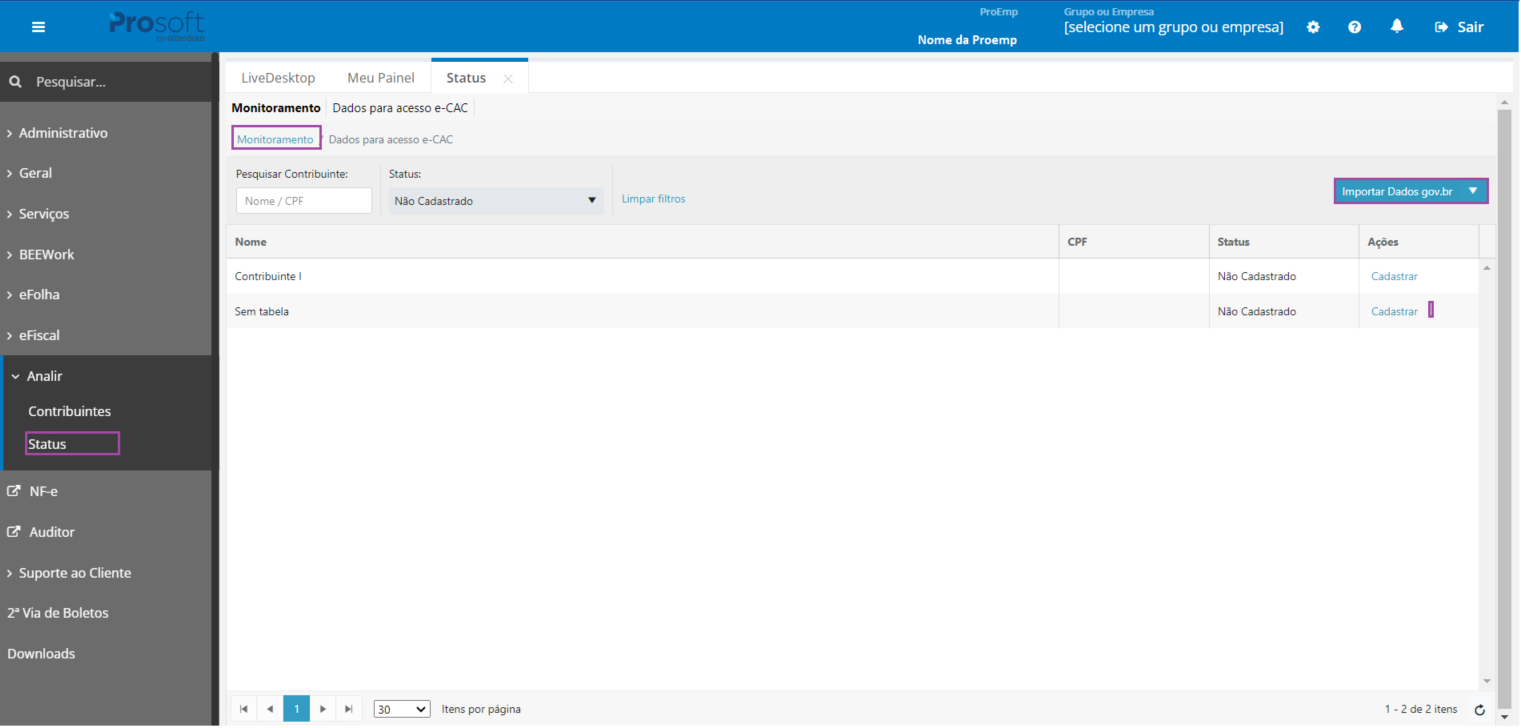This screenshot has height=728, width=1521.
Task: Go to the first page icon
Action: click(244, 709)
